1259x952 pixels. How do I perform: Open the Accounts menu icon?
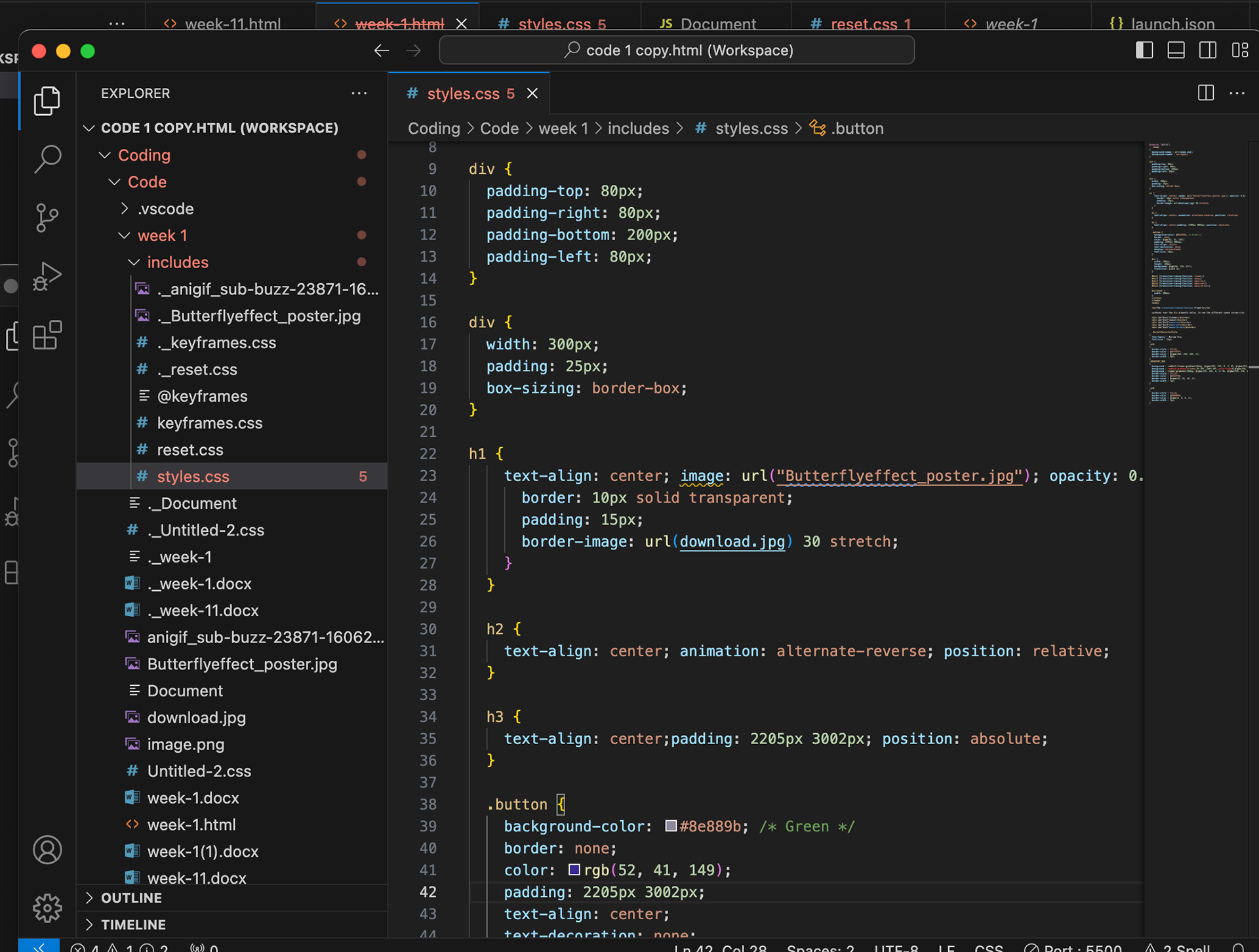47,850
